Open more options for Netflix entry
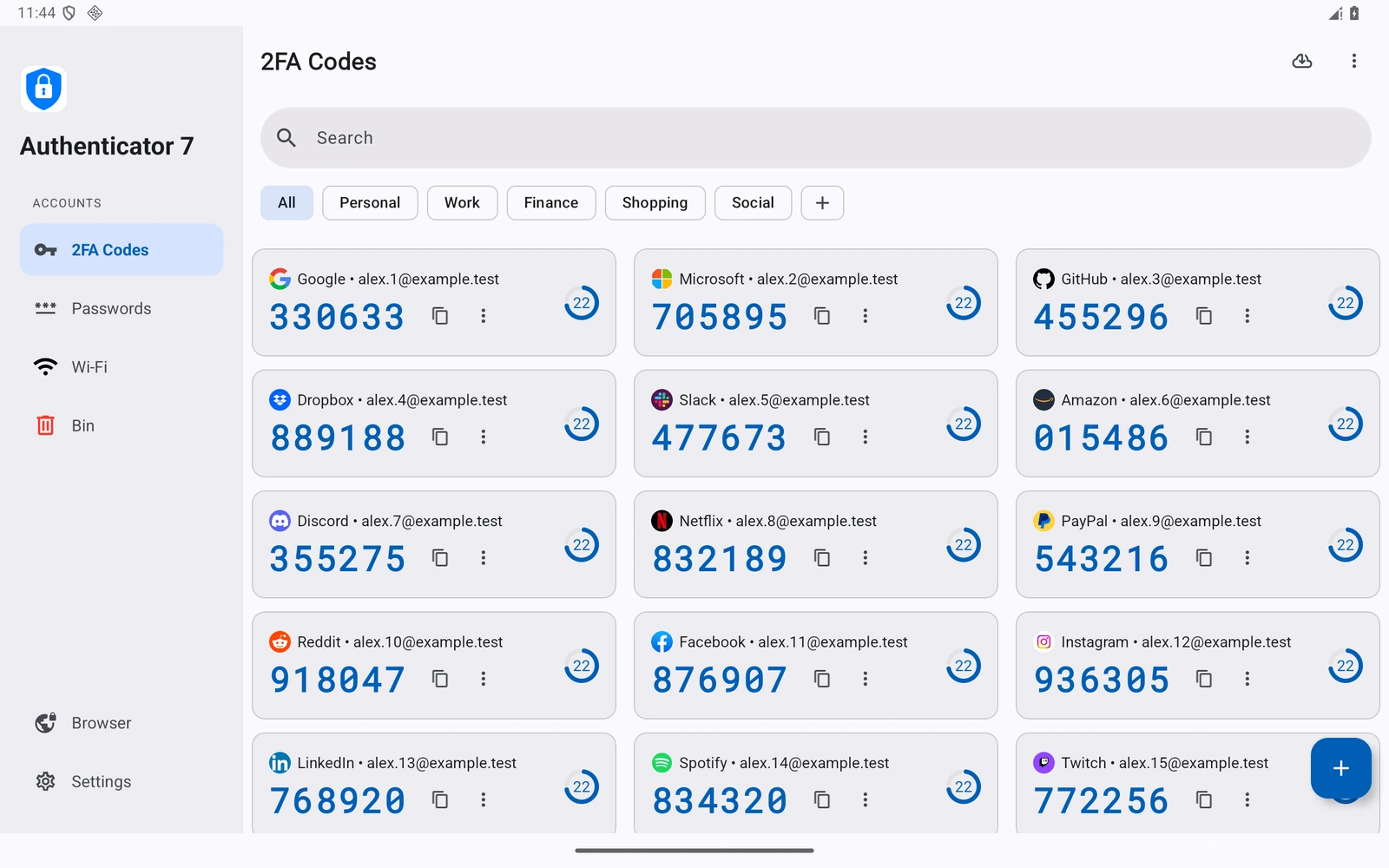The width and height of the screenshot is (1389, 868). [866, 557]
